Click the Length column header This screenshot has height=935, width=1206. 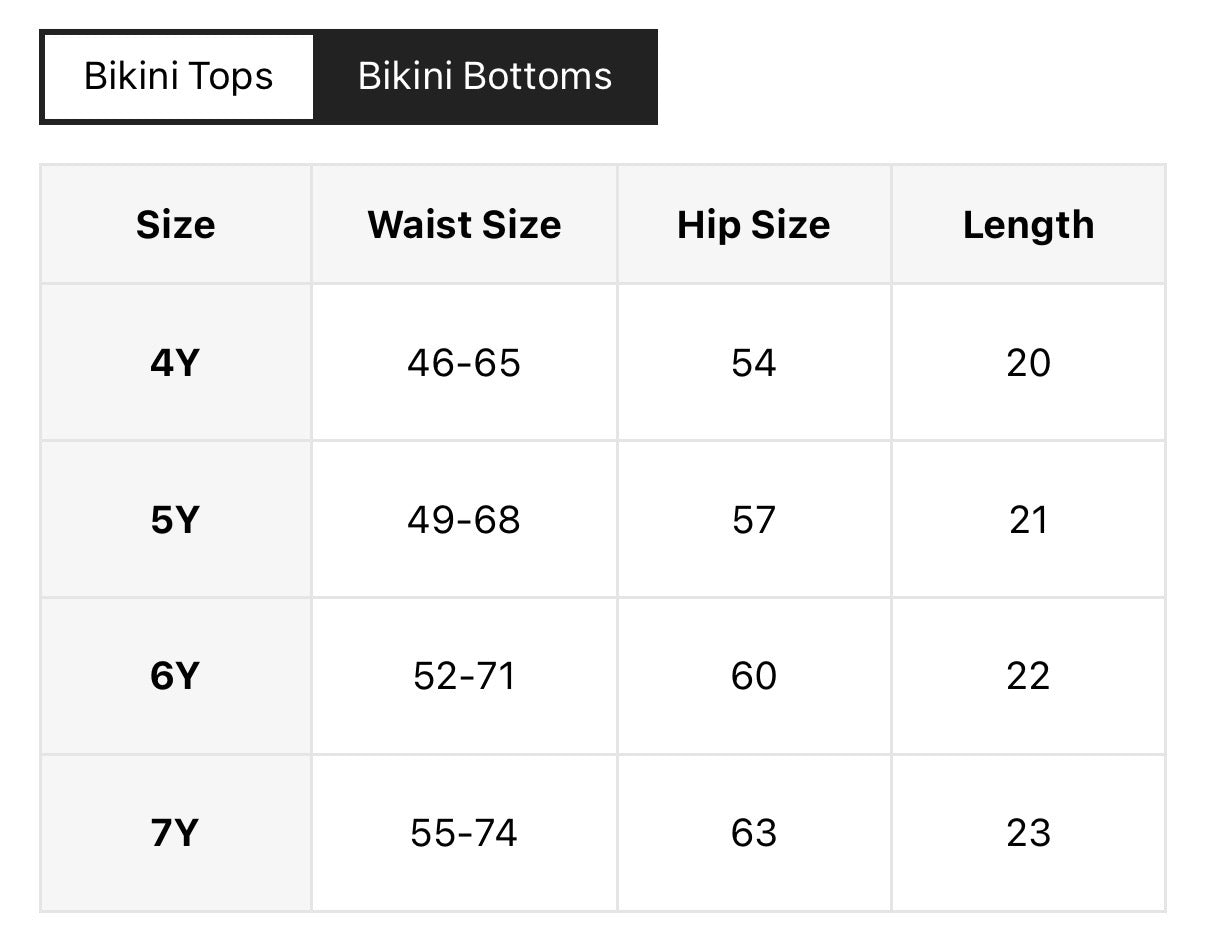[x=1028, y=225]
